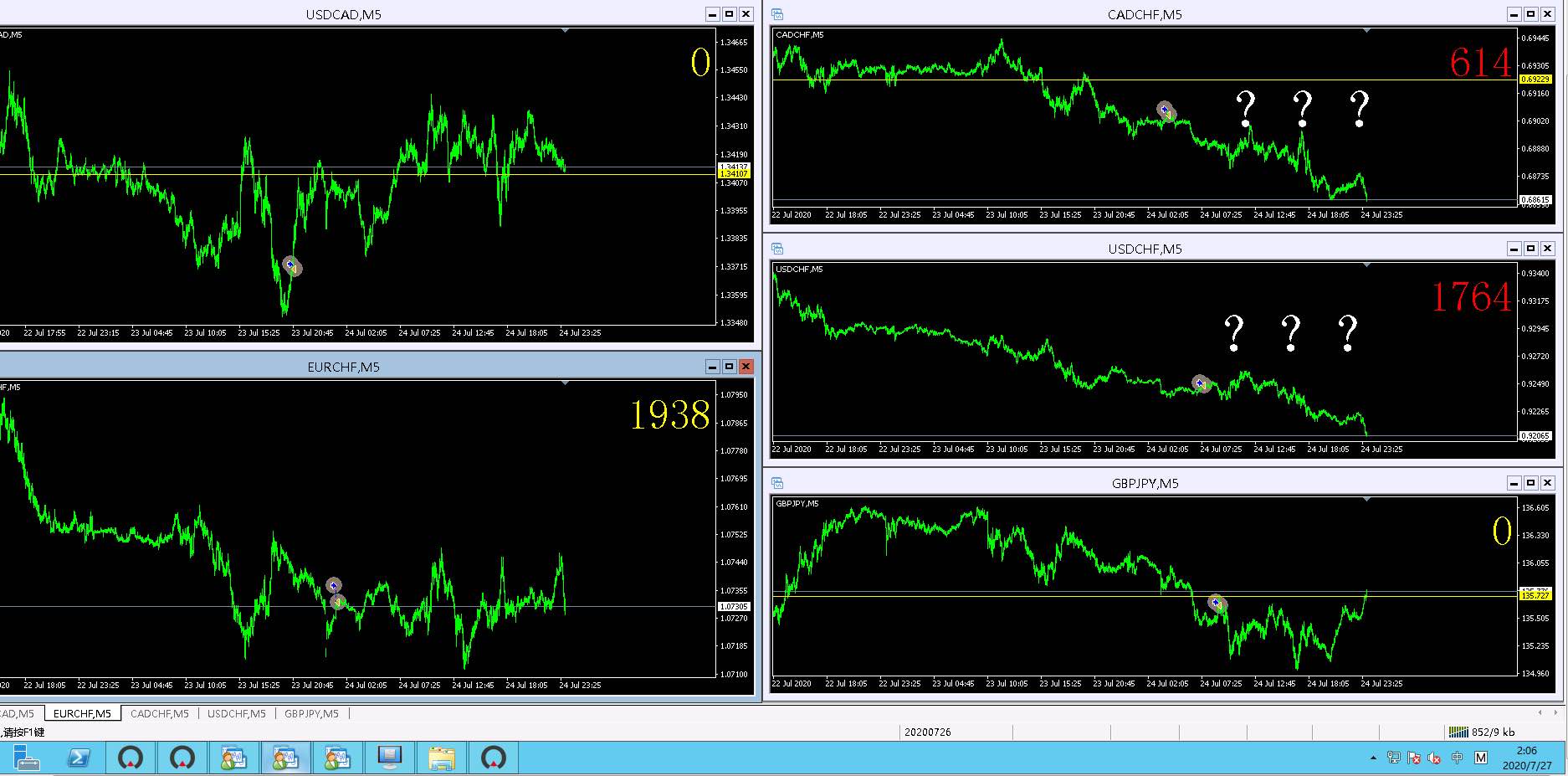Viewport: 1568px width, 776px height.
Task: Click the 135.727 price label on GBPJPY
Action: pyautogui.click(x=1535, y=596)
